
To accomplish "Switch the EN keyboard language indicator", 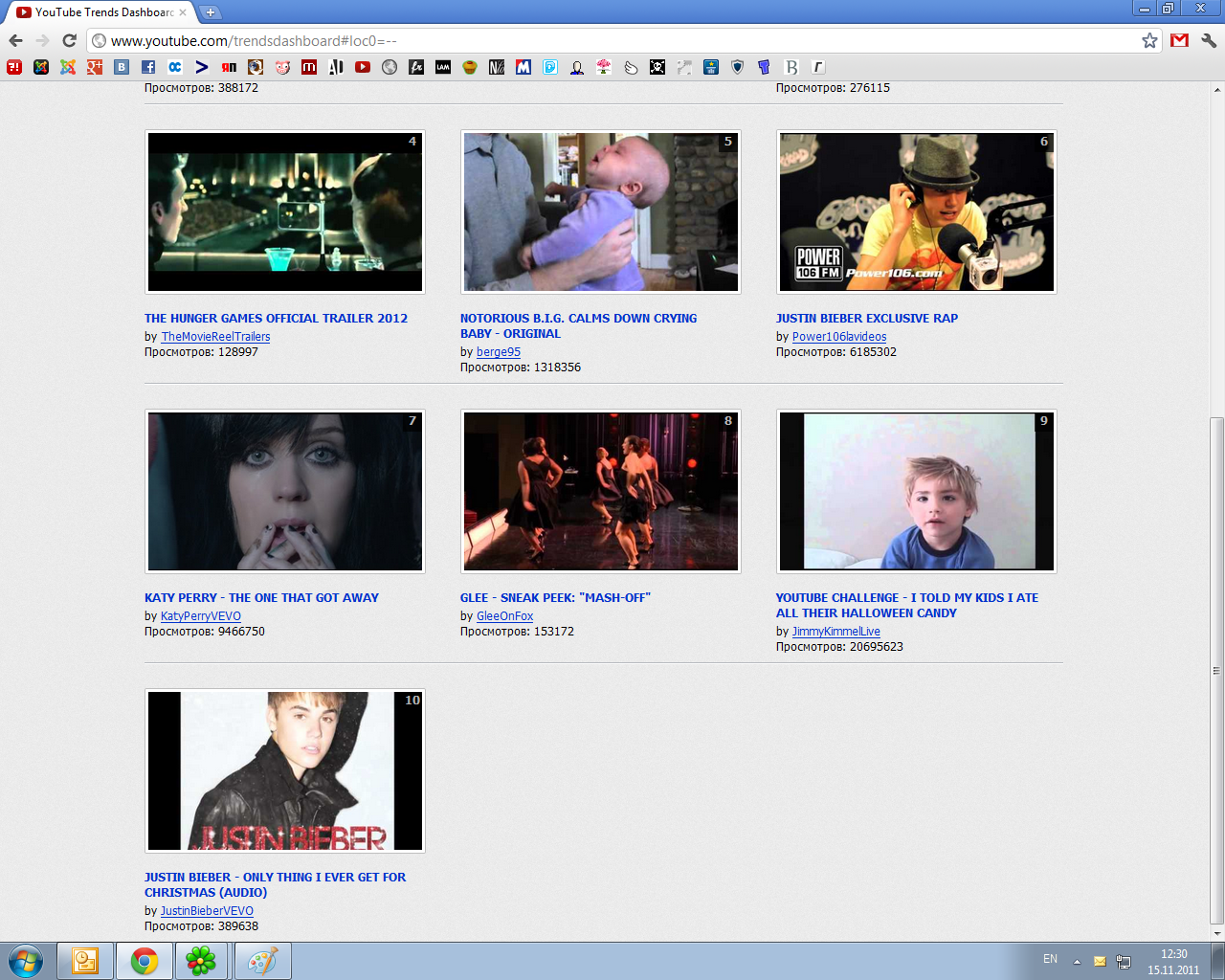I will click(1050, 959).
